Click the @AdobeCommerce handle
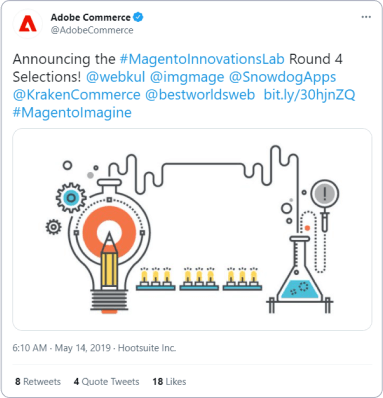383x398 pixels. tap(92, 30)
